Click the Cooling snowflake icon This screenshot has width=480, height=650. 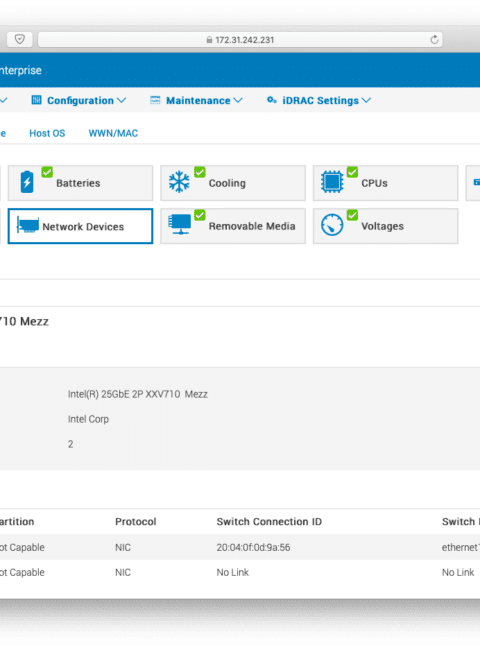click(x=179, y=182)
